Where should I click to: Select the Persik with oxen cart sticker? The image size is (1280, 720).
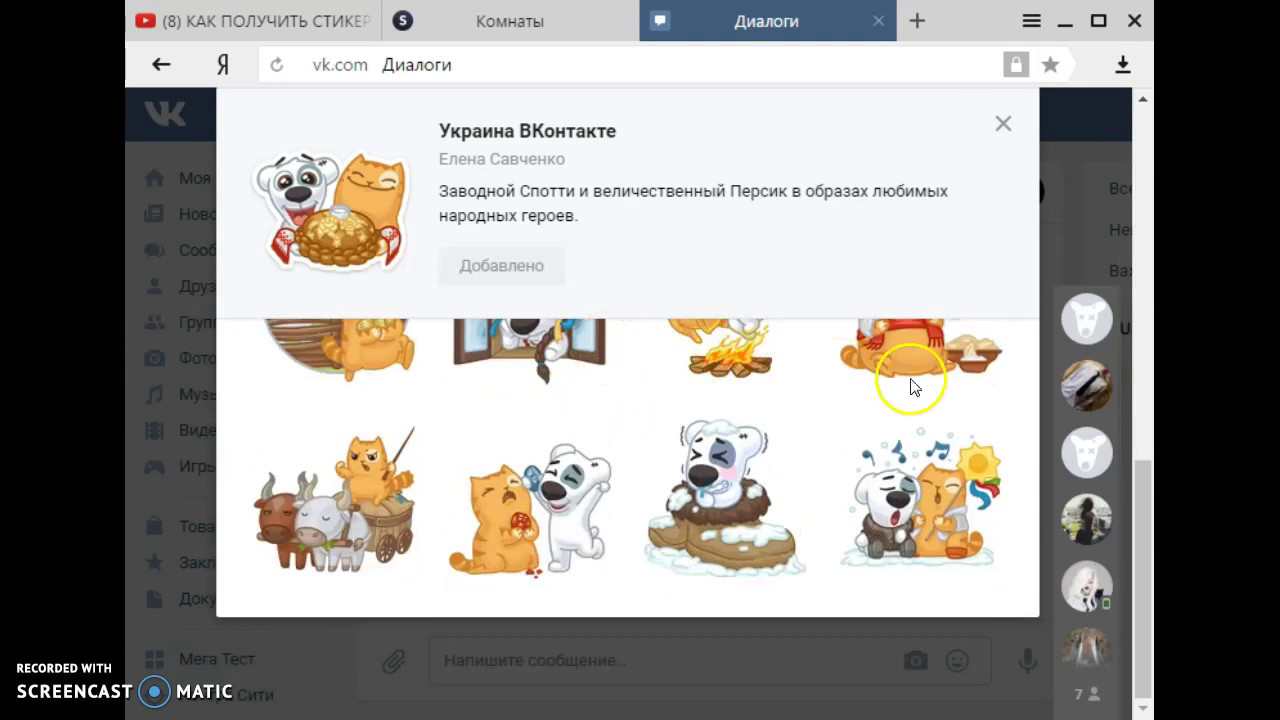coord(335,498)
